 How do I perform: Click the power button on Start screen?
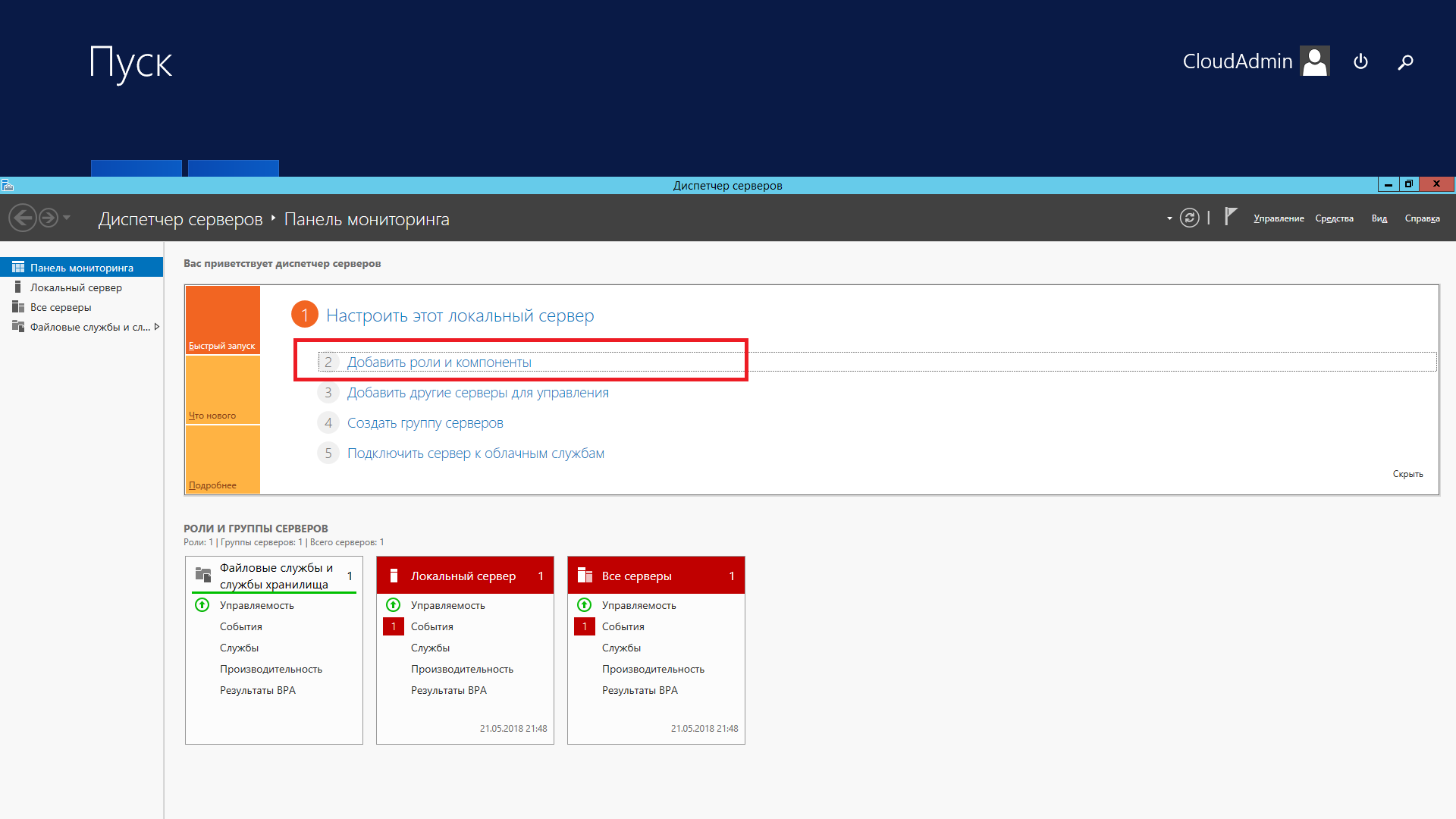(x=1360, y=61)
